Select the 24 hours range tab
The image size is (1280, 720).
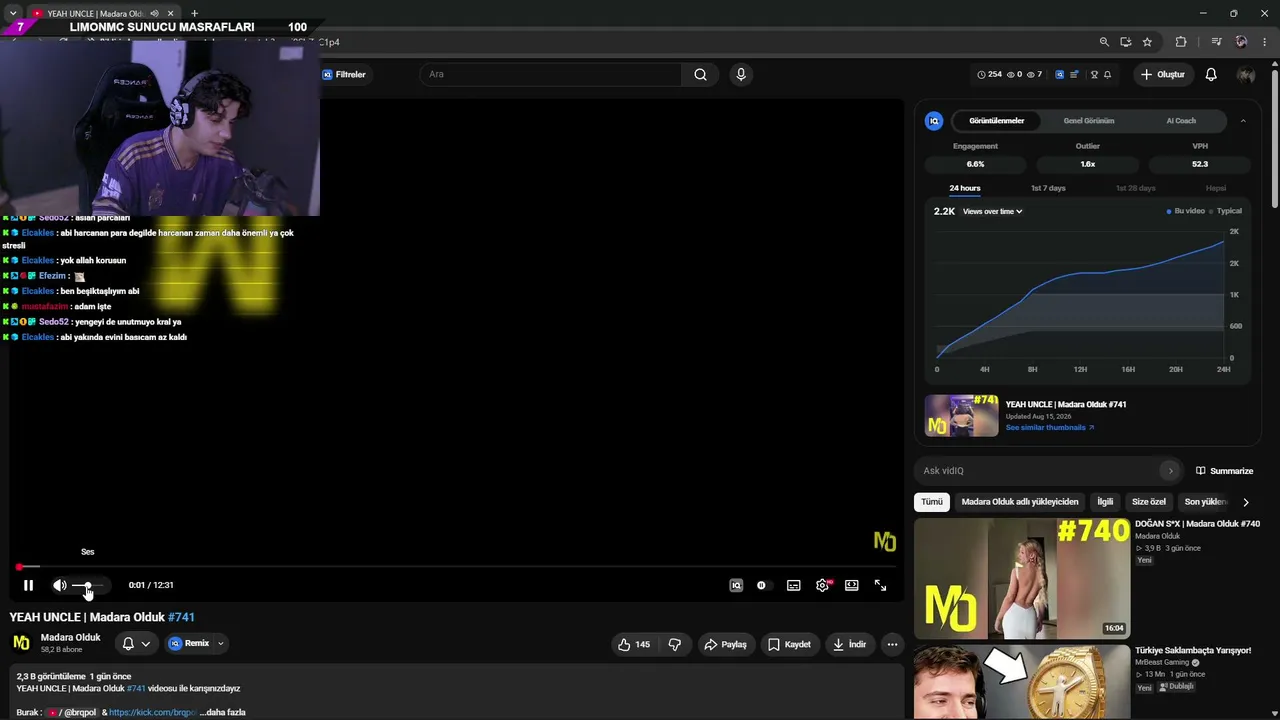coord(965,188)
